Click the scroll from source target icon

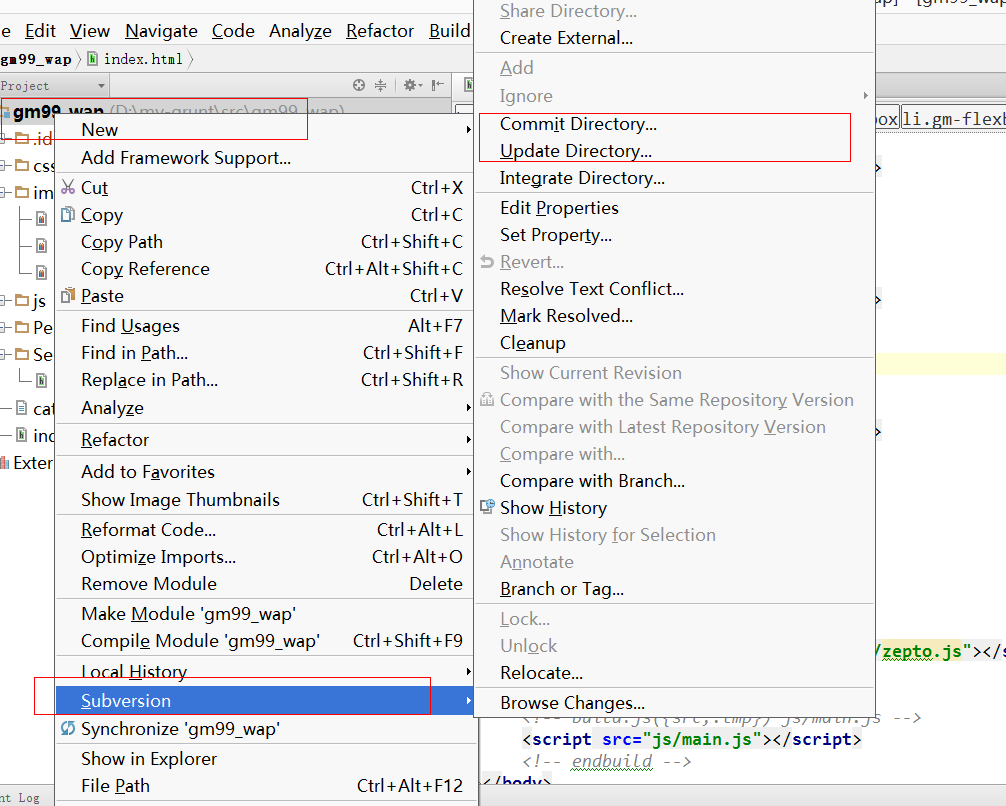[359, 85]
